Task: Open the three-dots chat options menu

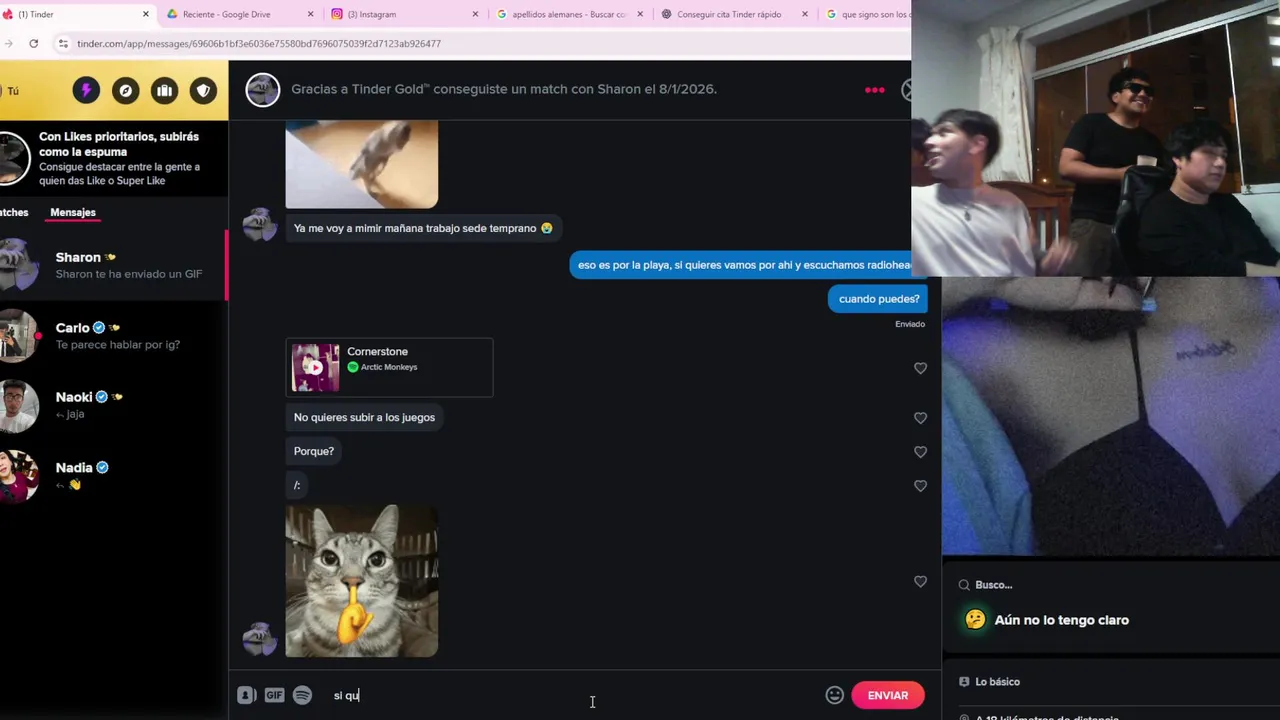Action: point(874,90)
